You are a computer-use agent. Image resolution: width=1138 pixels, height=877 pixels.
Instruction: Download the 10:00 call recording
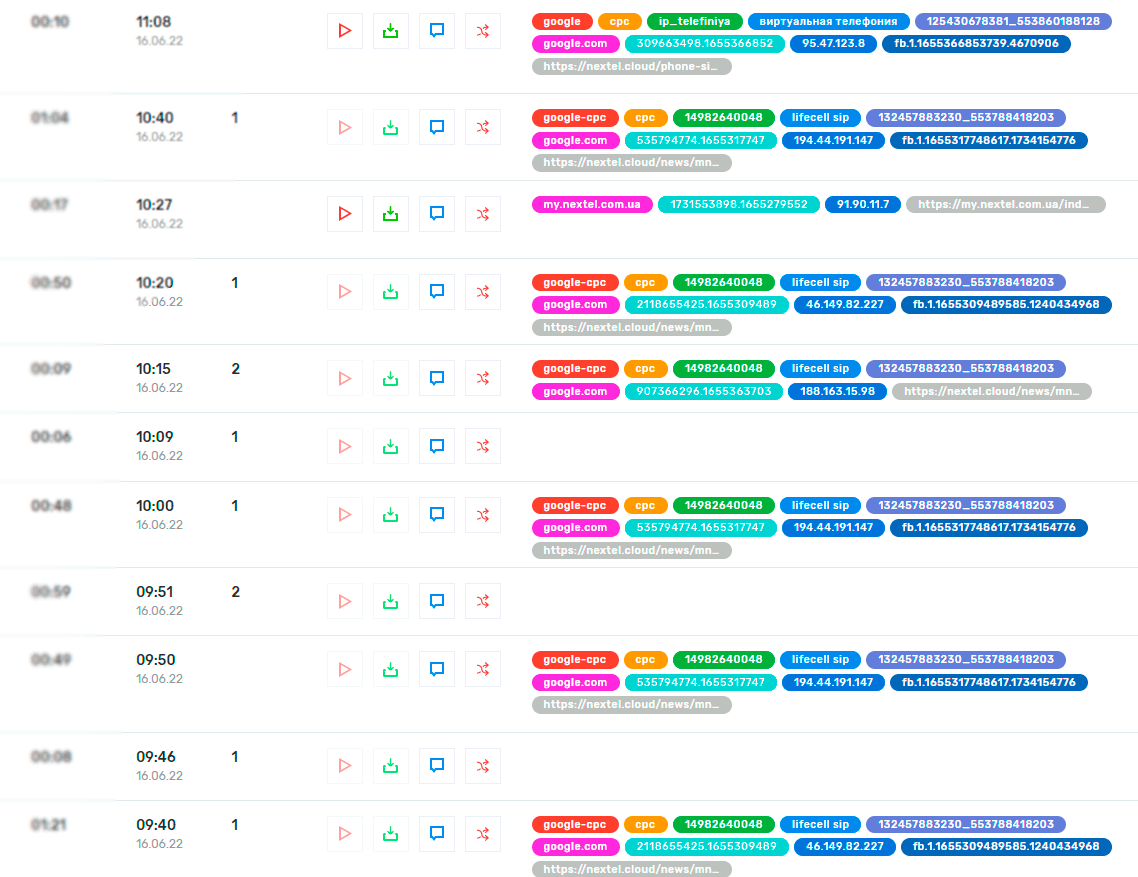(390, 515)
